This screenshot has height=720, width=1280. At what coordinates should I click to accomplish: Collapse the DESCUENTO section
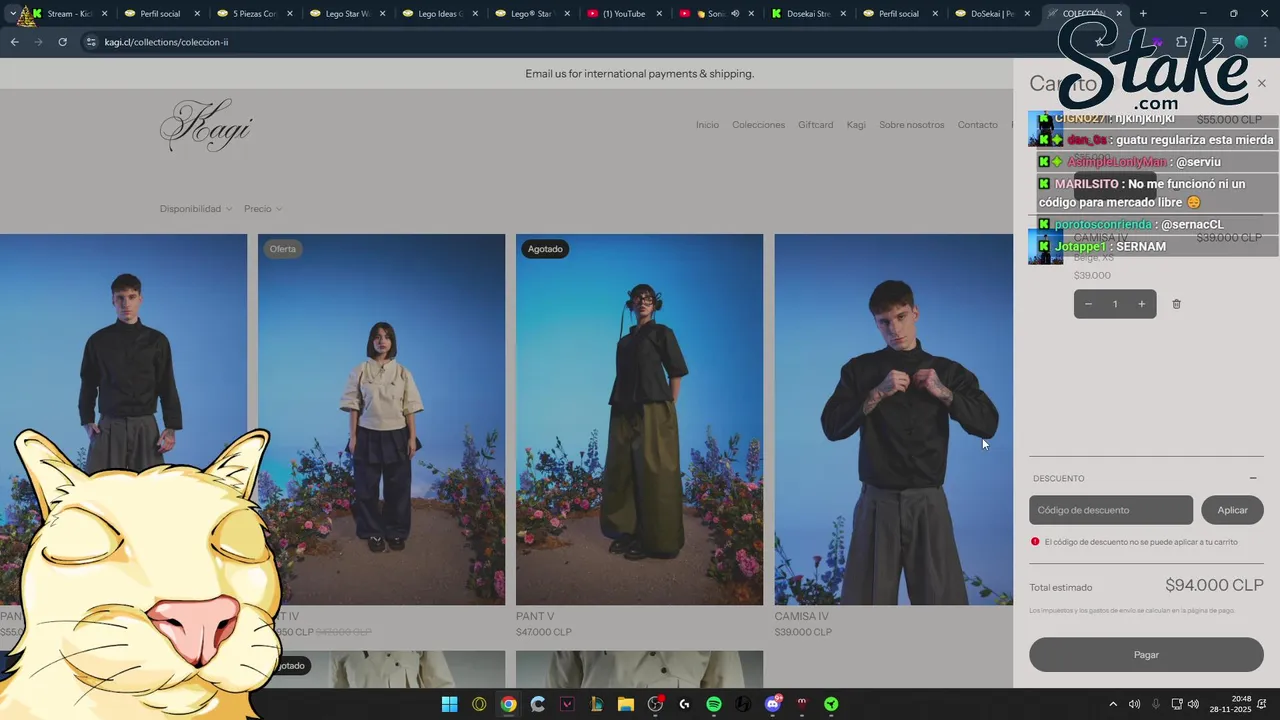coord(1253,478)
